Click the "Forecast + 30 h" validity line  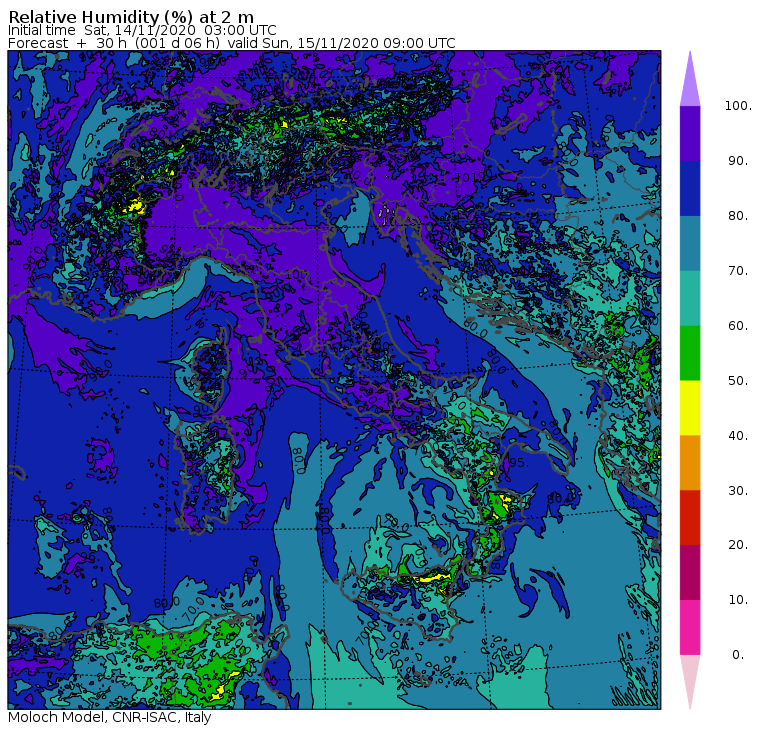click(x=232, y=43)
